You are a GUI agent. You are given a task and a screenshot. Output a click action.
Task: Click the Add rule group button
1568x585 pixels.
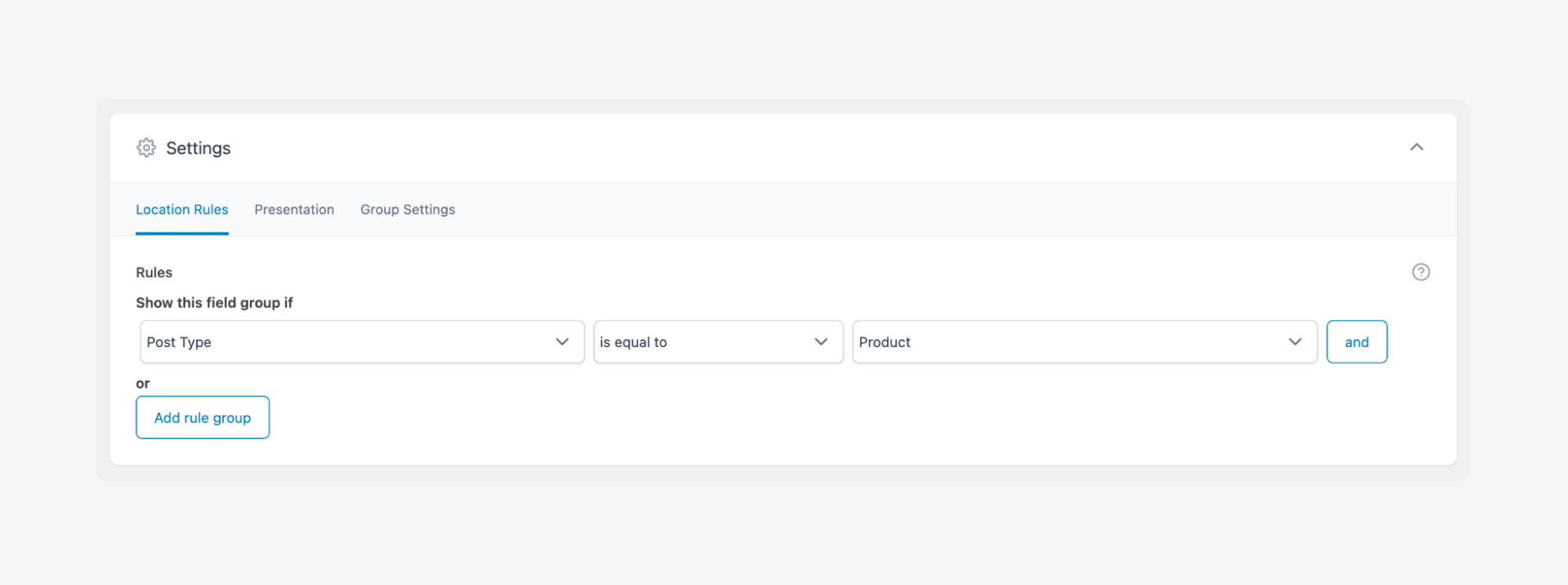[x=203, y=418]
